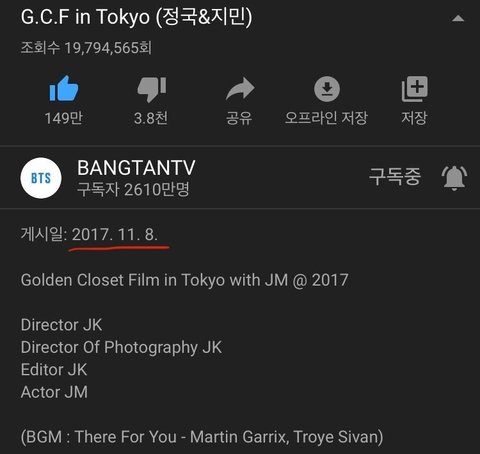This screenshot has width=480, height=454.
Task: Tap the 공유 share label
Action: (239, 118)
